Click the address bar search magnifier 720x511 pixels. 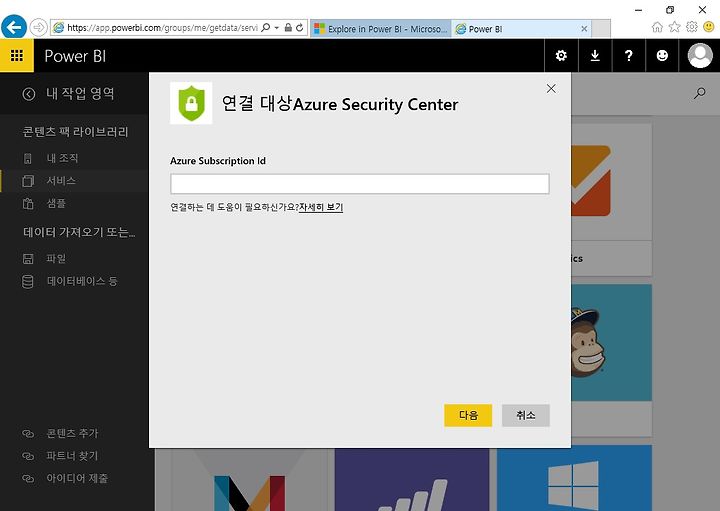pyautogui.click(x=265, y=28)
